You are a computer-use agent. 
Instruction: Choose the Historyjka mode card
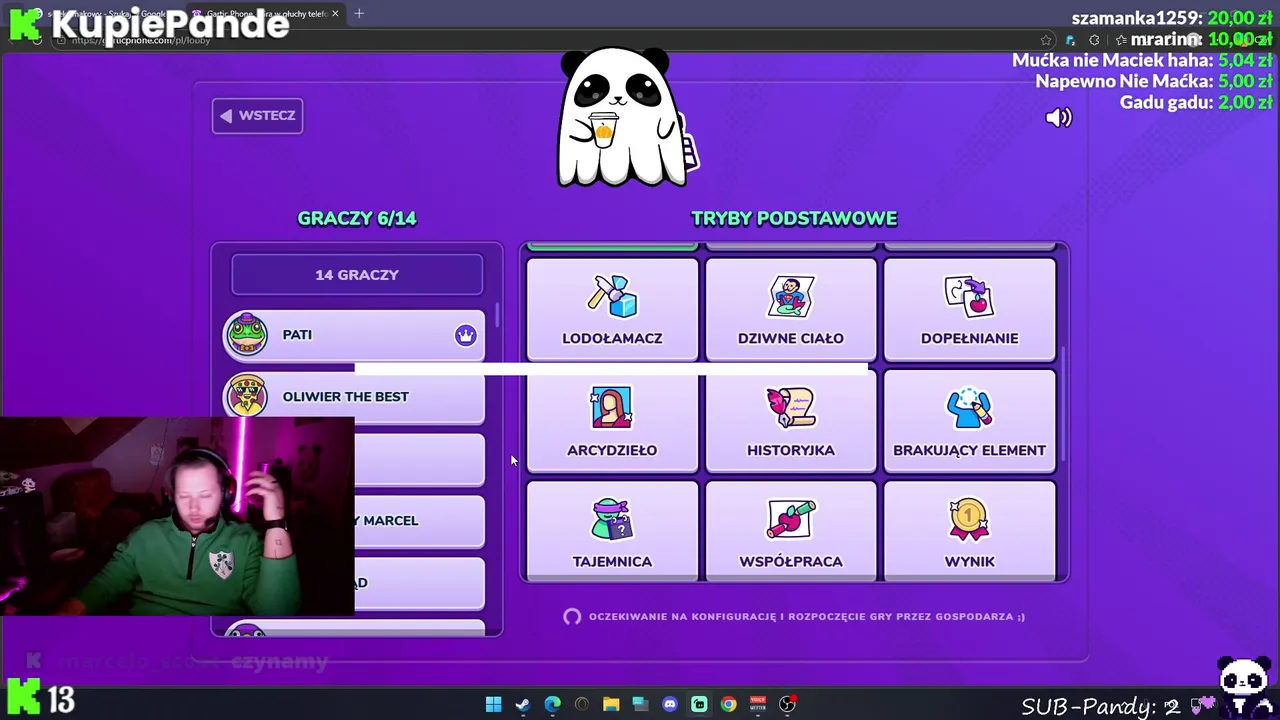(x=791, y=421)
